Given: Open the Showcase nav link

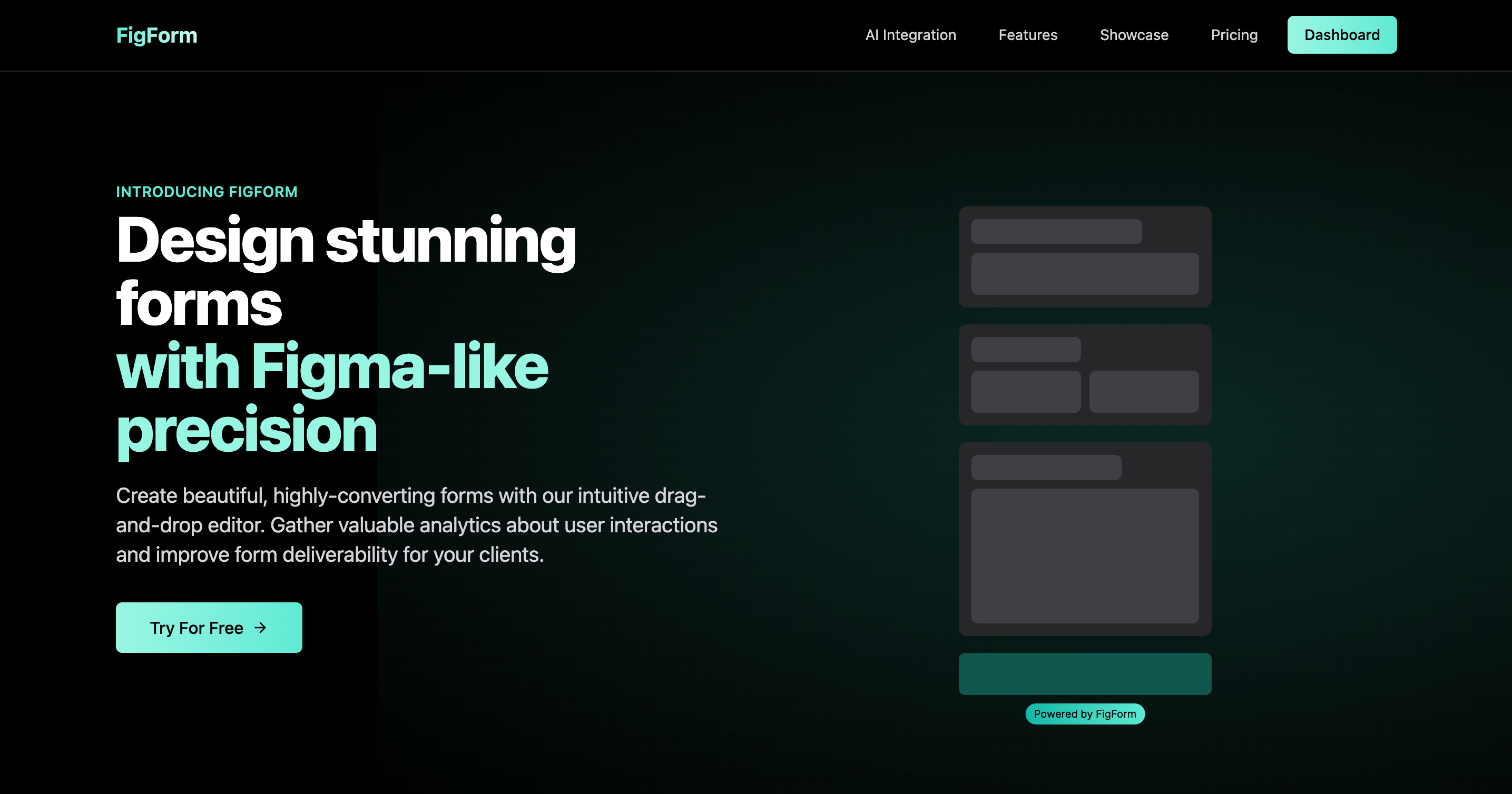Looking at the screenshot, I should coord(1134,35).
